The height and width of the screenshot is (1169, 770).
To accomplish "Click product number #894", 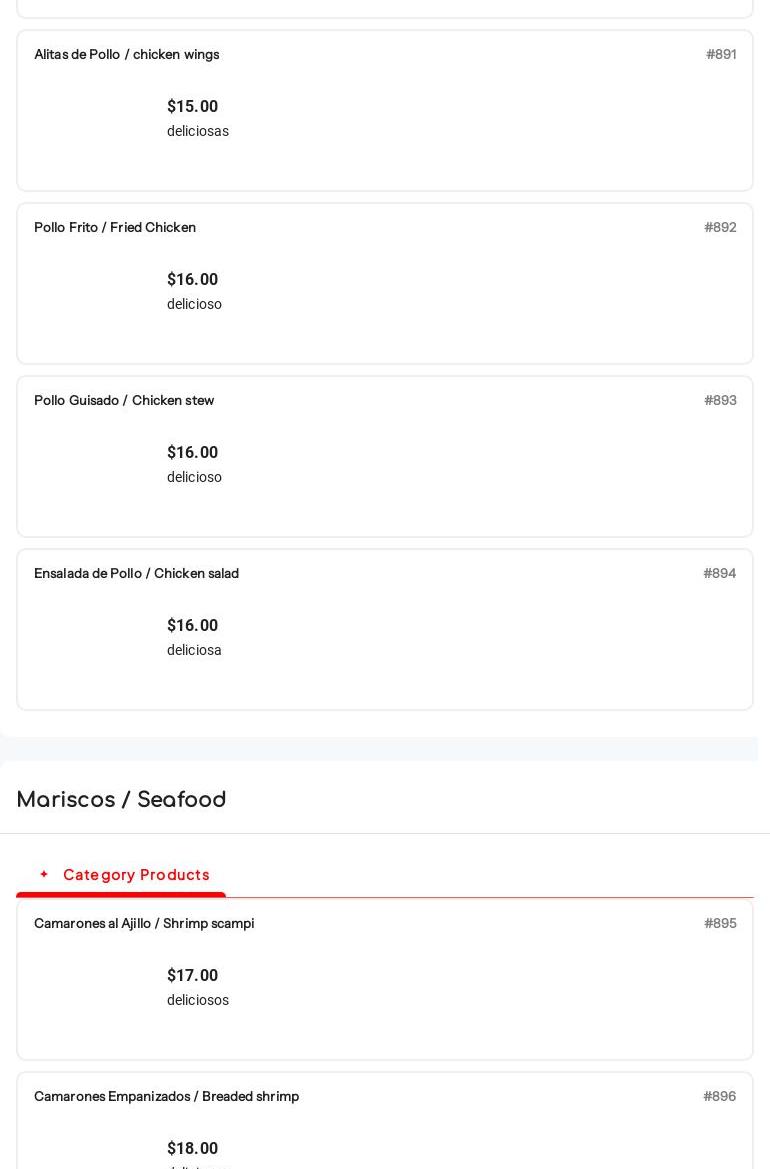I will click(719, 574).
